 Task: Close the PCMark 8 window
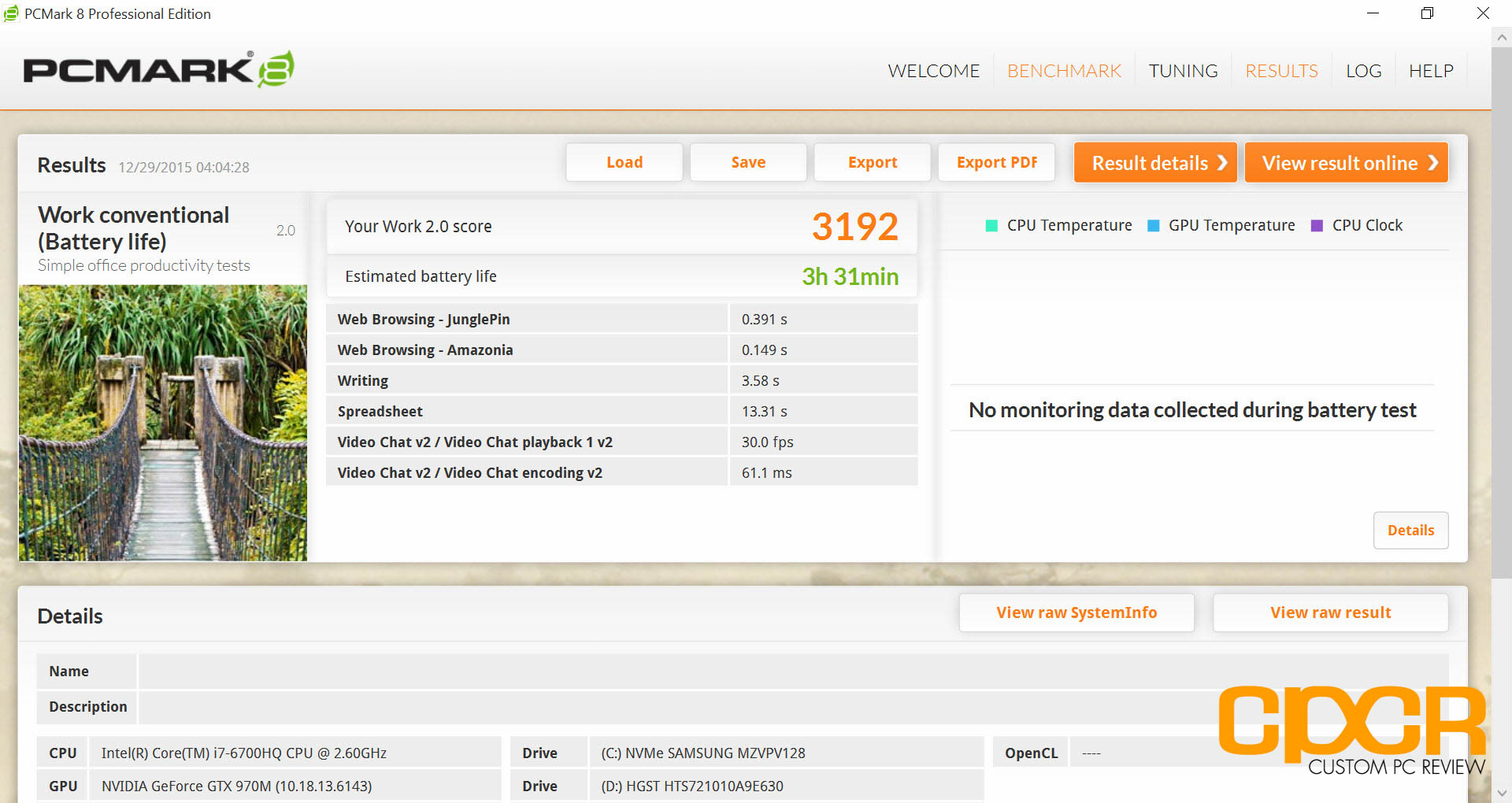coord(1483,13)
